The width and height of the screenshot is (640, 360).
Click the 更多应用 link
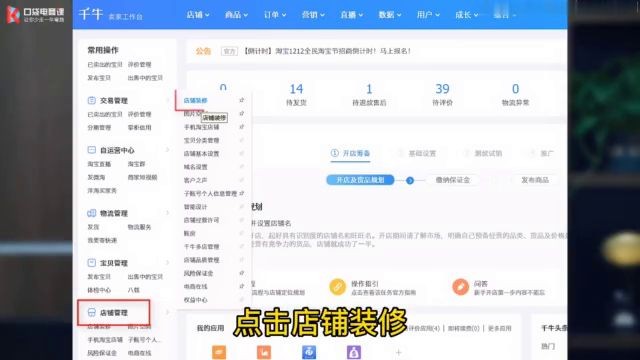(x=500, y=328)
